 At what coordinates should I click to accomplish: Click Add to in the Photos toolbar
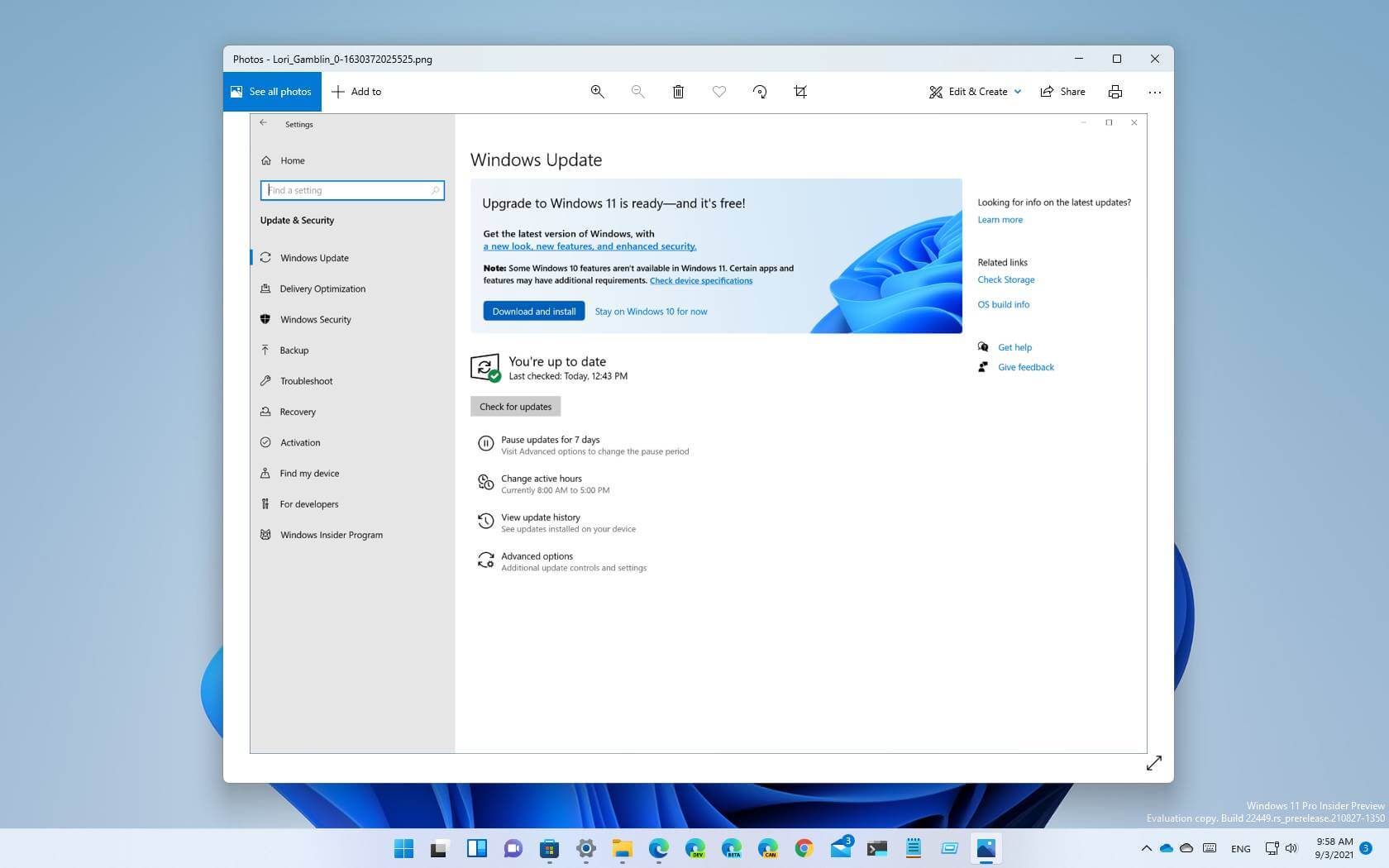(x=356, y=92)
